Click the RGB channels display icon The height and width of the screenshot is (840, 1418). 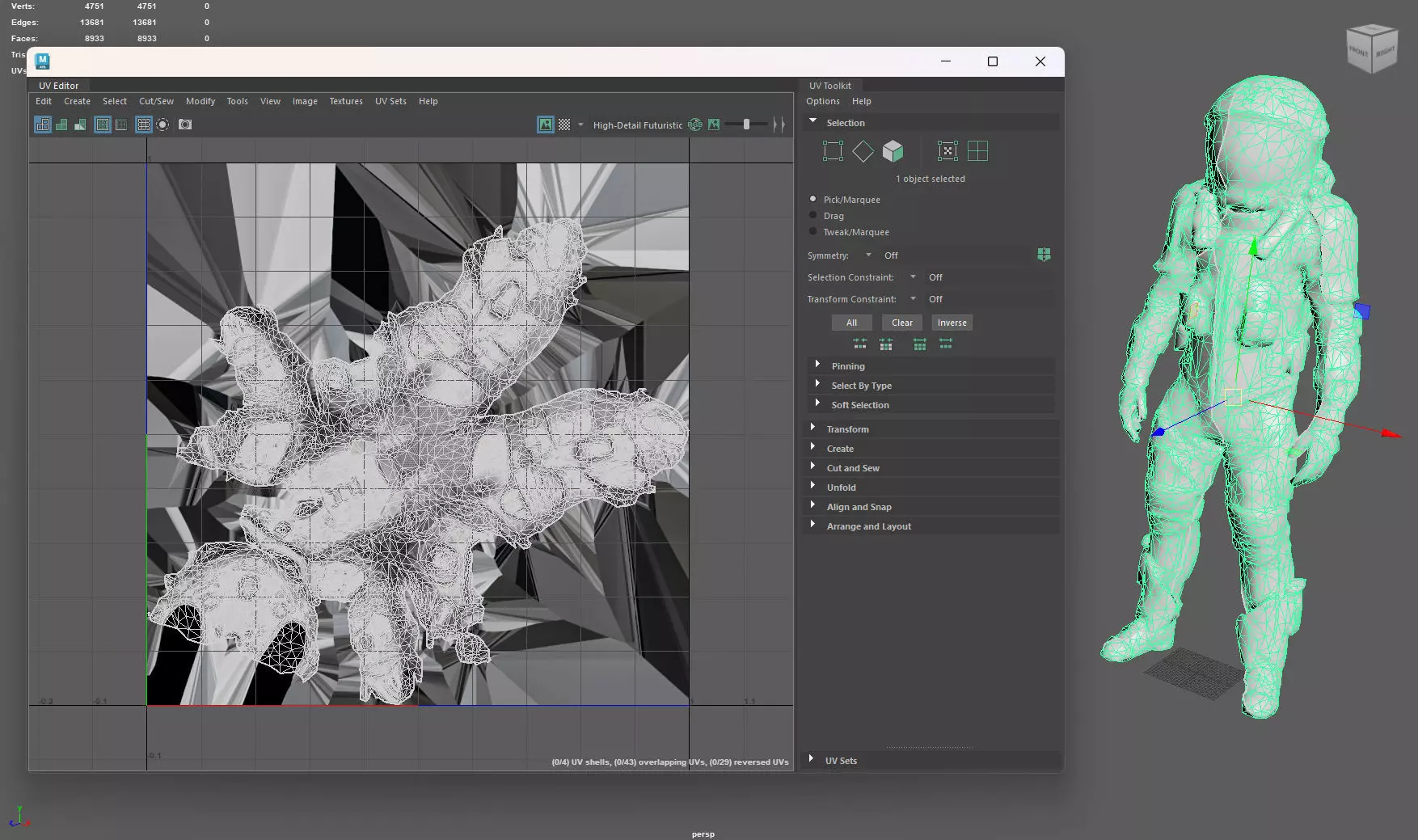[695, 125]
